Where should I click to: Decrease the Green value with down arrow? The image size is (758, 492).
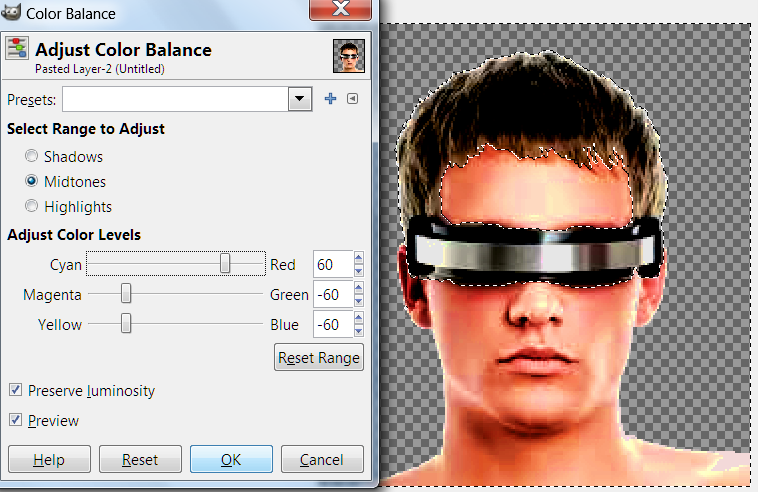click(x=359, y=301)
